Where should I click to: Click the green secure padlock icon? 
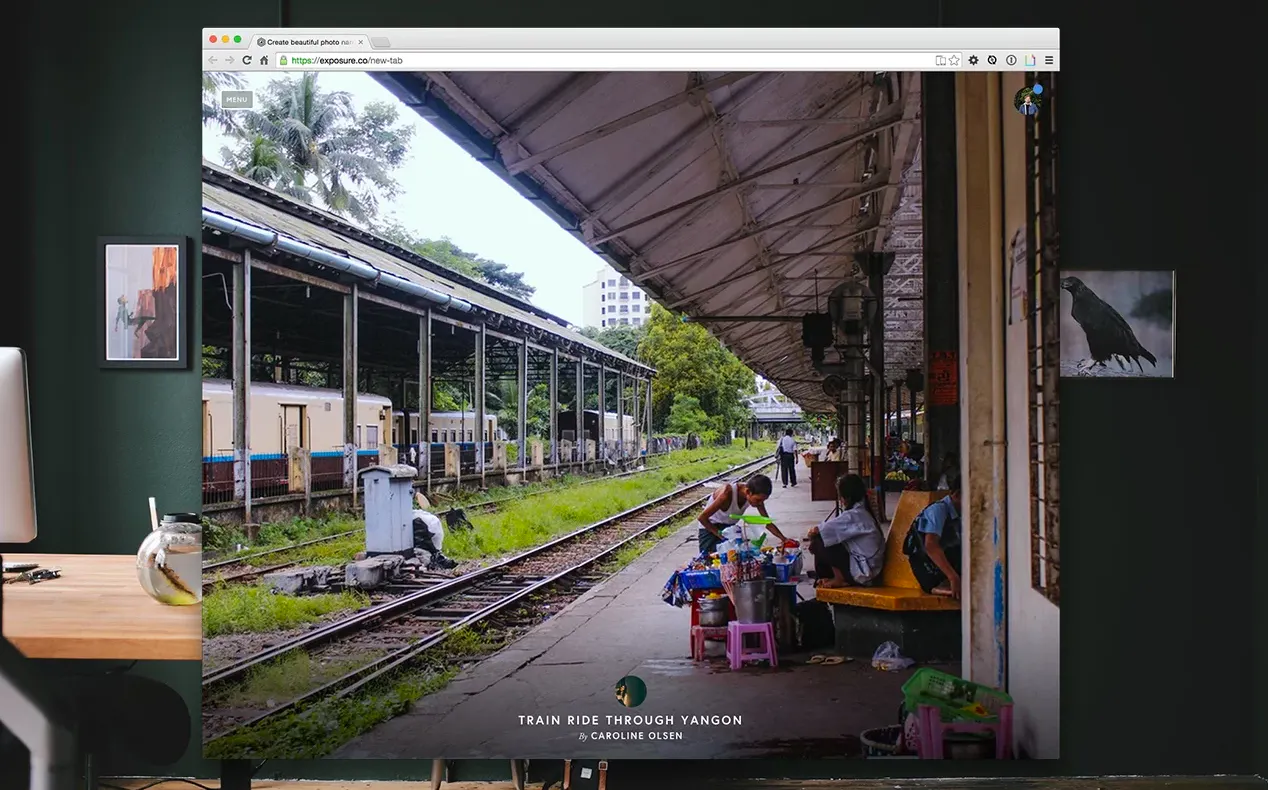tap(284, 60)
